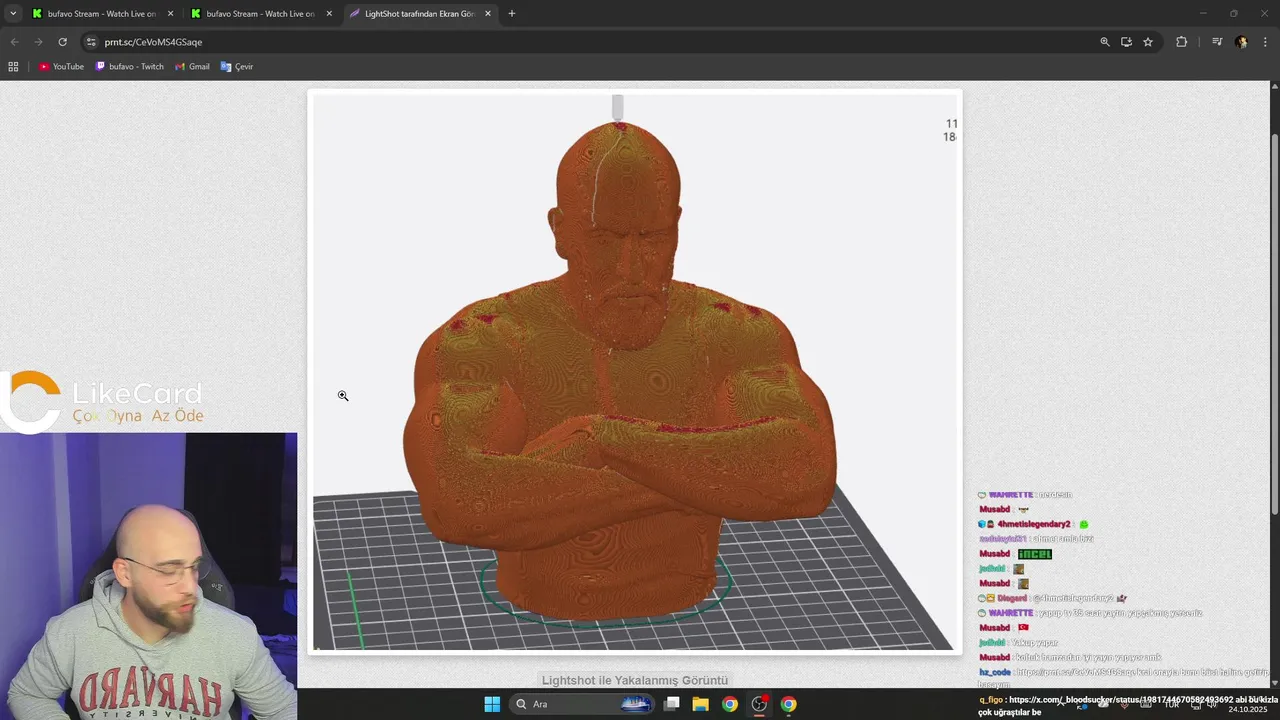Switch to the first bufavo Stream tab
Image resolution: width=1280 pixels, height=720 pixels.
pyautogui.click(x=103, y=14)
